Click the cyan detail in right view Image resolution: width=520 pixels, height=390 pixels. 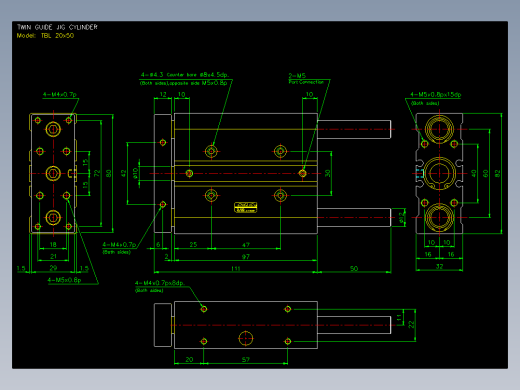420,173
